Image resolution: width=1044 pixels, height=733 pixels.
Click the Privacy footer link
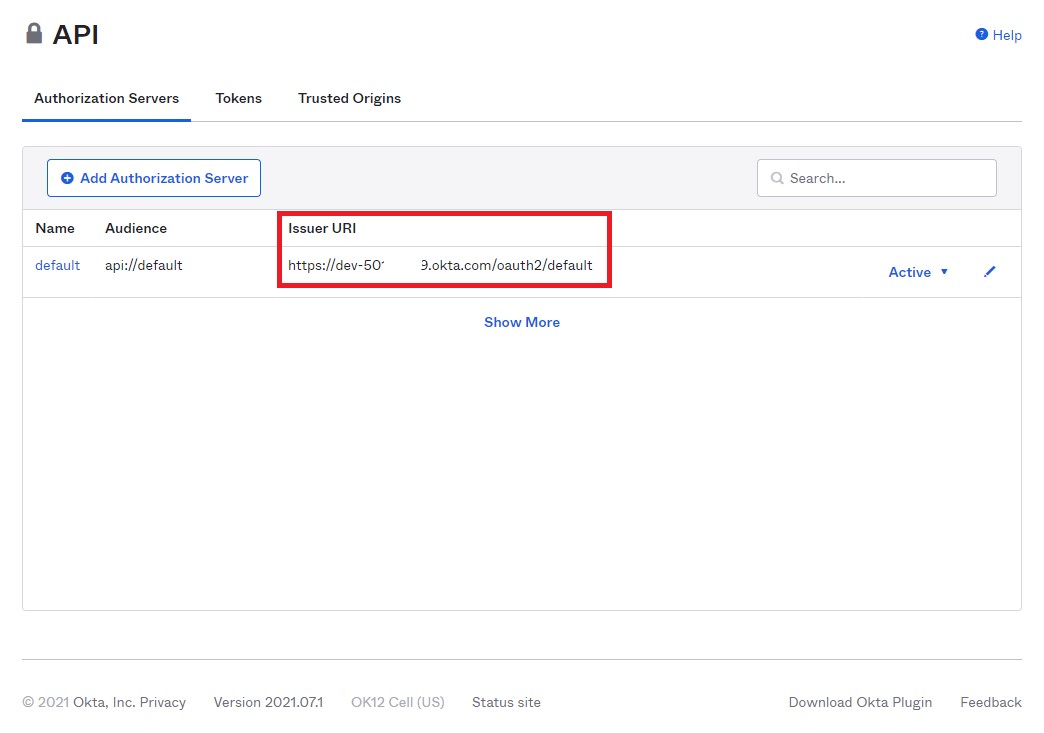pyautogui.click(x=163, y=702)
